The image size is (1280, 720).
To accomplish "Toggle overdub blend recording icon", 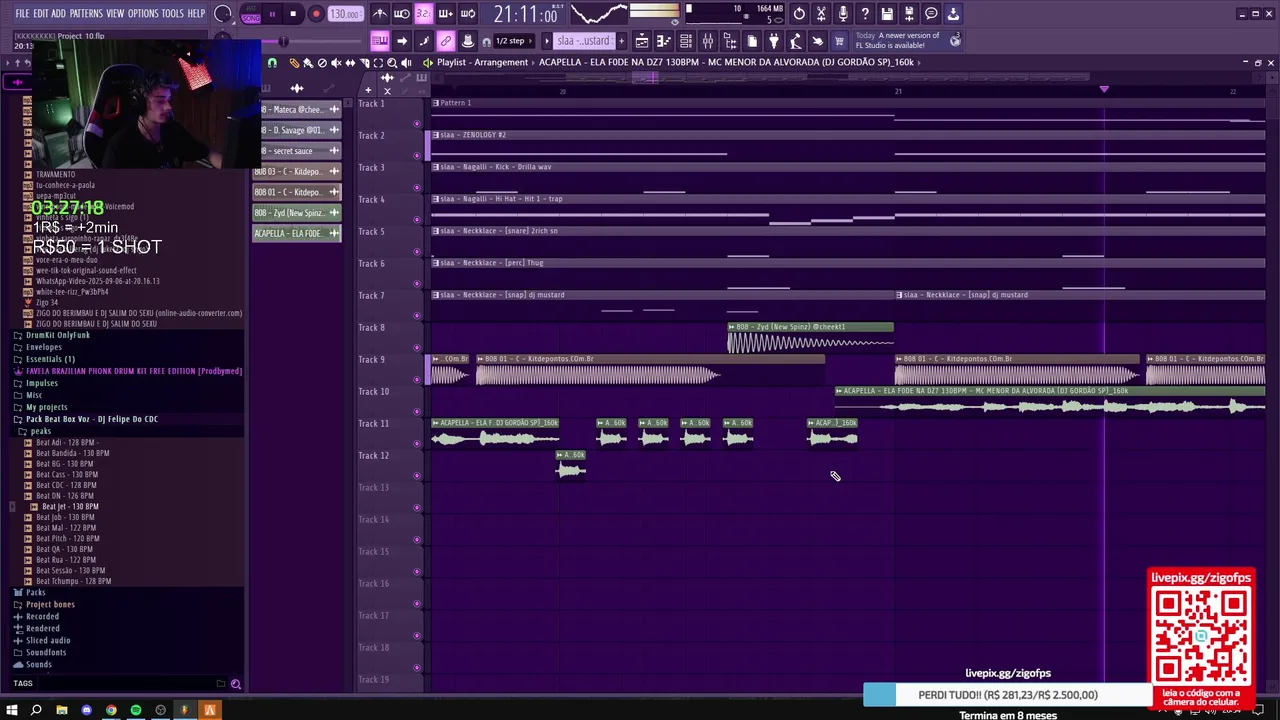I will 445,14.
